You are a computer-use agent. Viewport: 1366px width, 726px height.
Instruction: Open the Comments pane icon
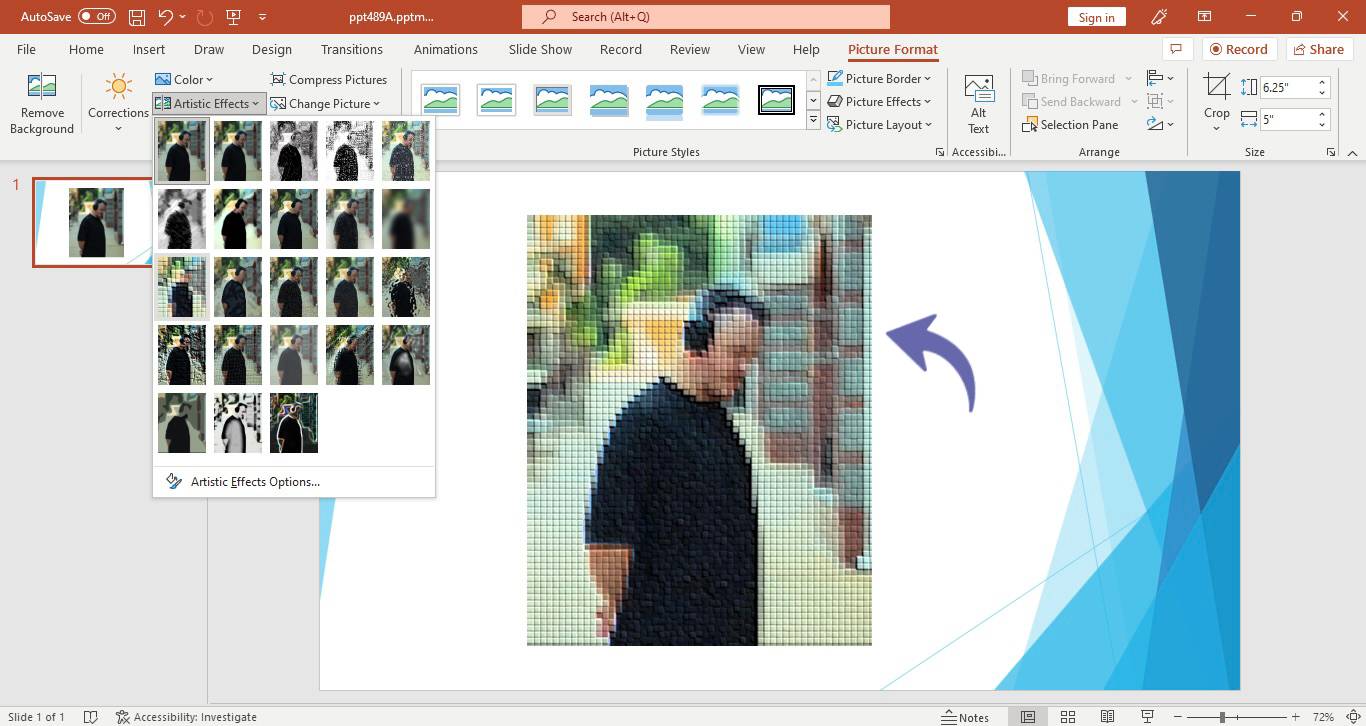click(x=1177, y=49)
